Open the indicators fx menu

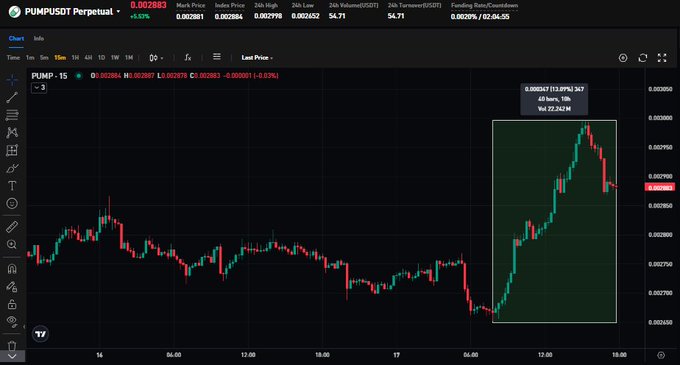pos(188,57)
